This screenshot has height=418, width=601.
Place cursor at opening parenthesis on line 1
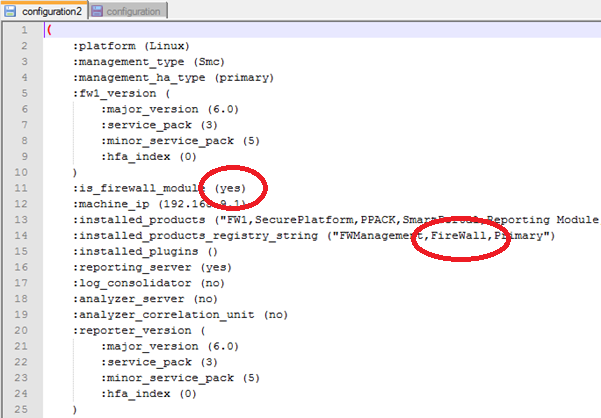(x=49, y=30)
